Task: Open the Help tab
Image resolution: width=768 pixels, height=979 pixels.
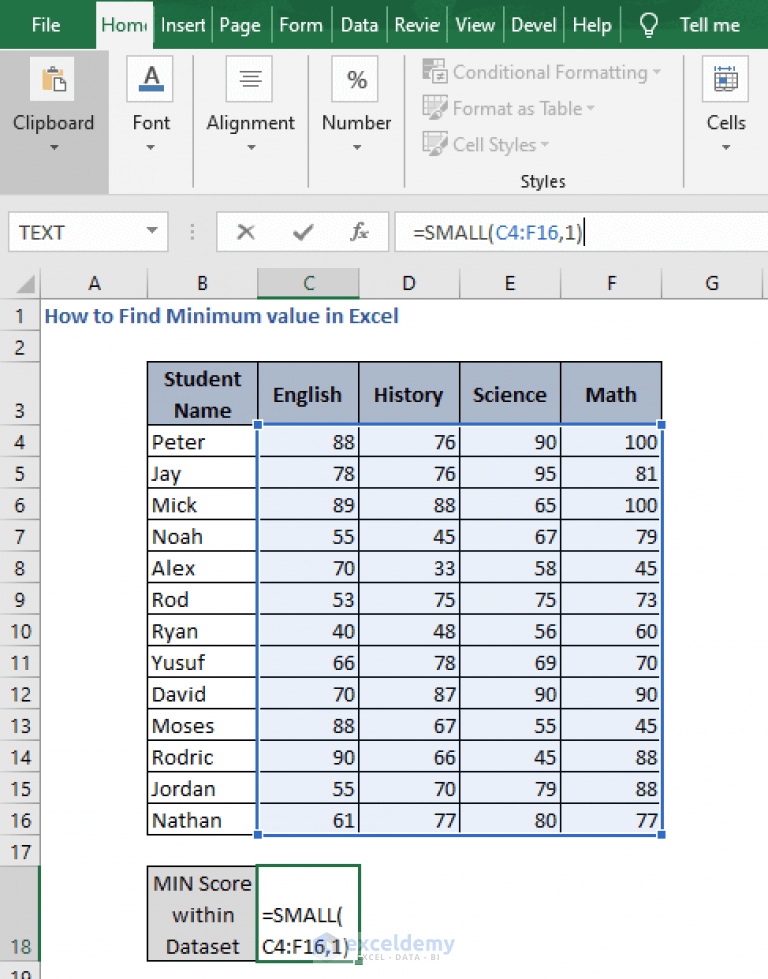Action: [x=592, y=25]
